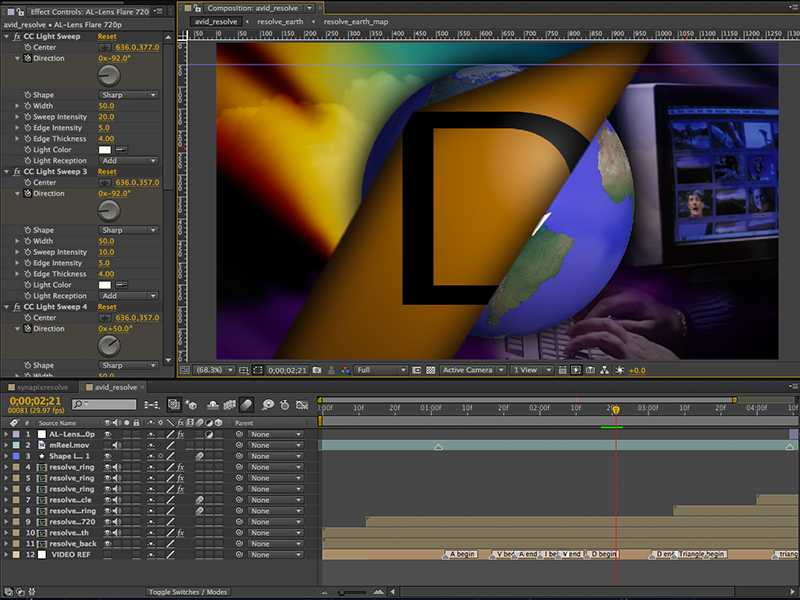Screen dimensions: 800x600
Task: Mute audio of mReel.mov layer
Action: click(116, 445)
